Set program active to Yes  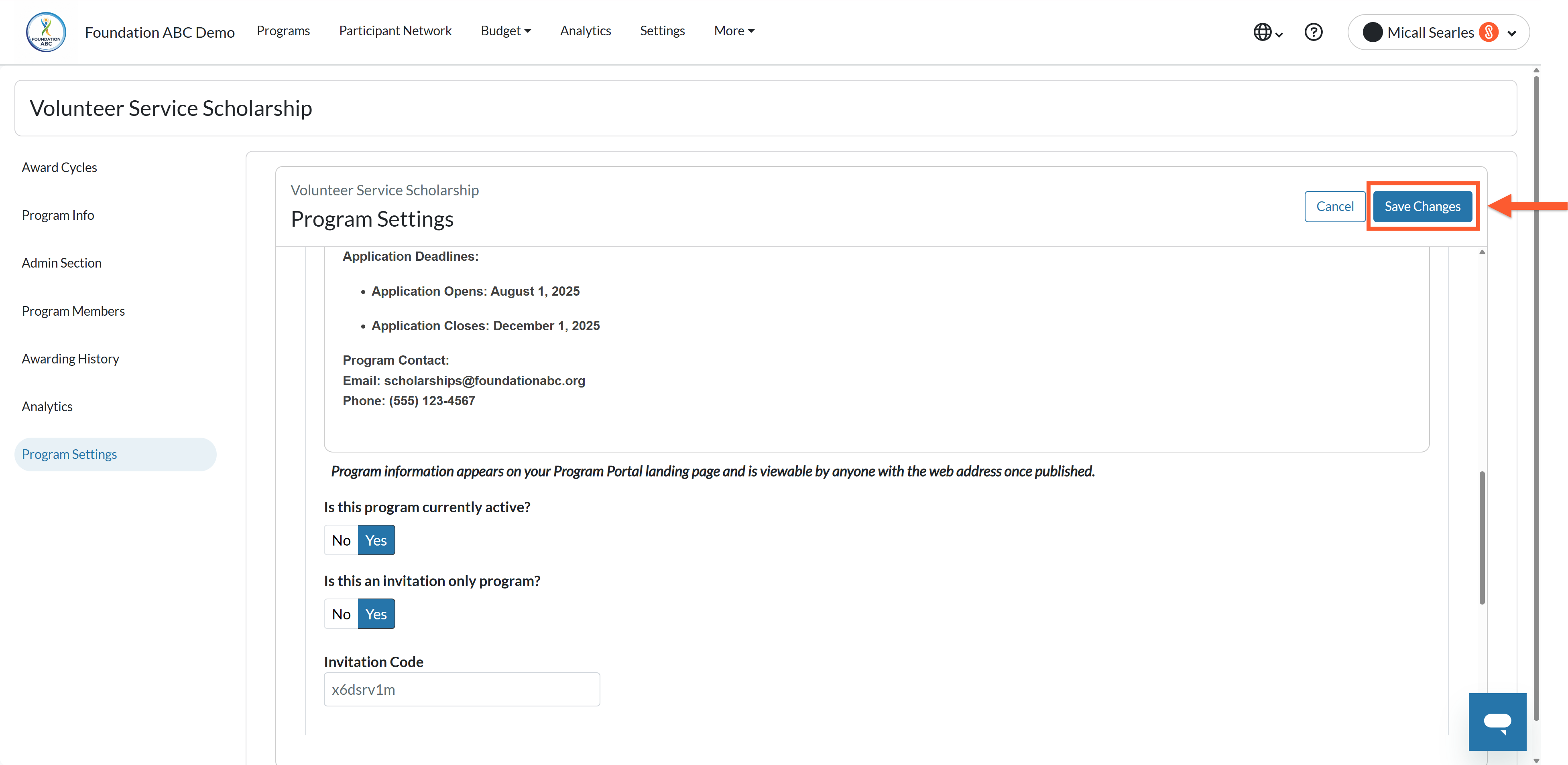pos(376,540)
